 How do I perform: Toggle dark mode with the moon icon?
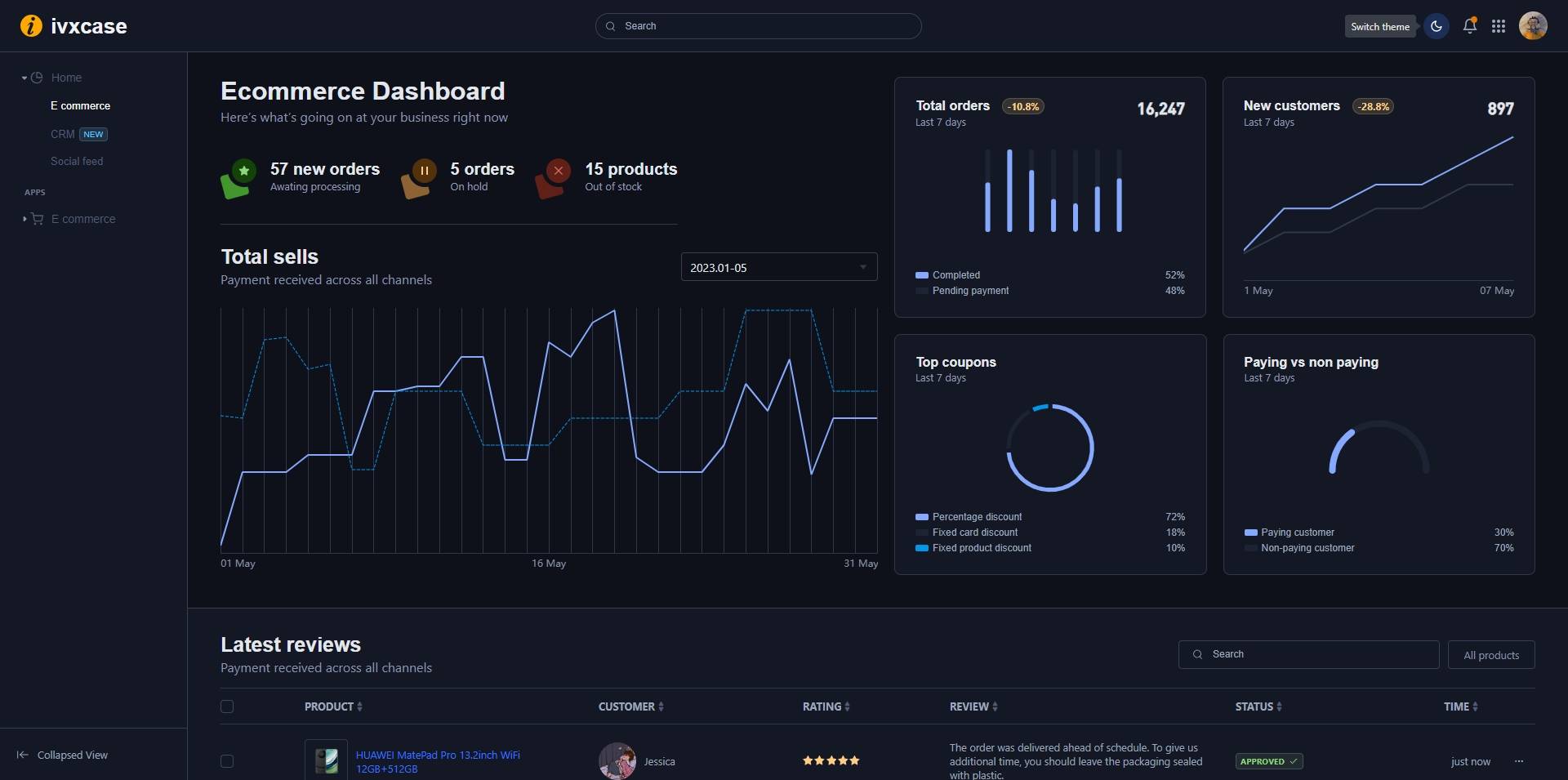(1437, 26)
